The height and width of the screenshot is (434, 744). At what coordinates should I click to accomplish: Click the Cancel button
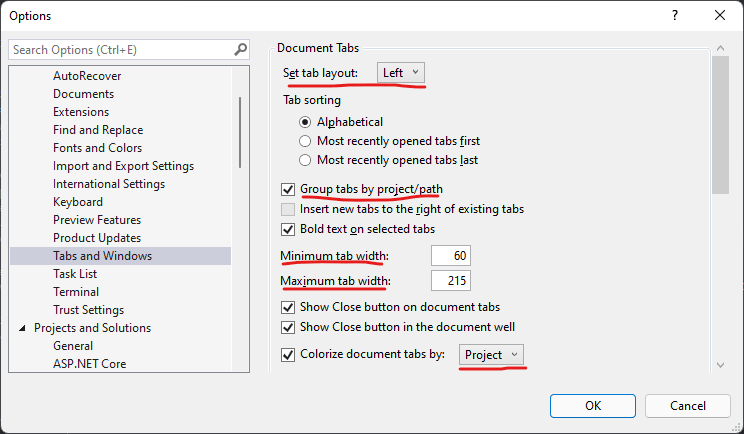click(688, 406)
